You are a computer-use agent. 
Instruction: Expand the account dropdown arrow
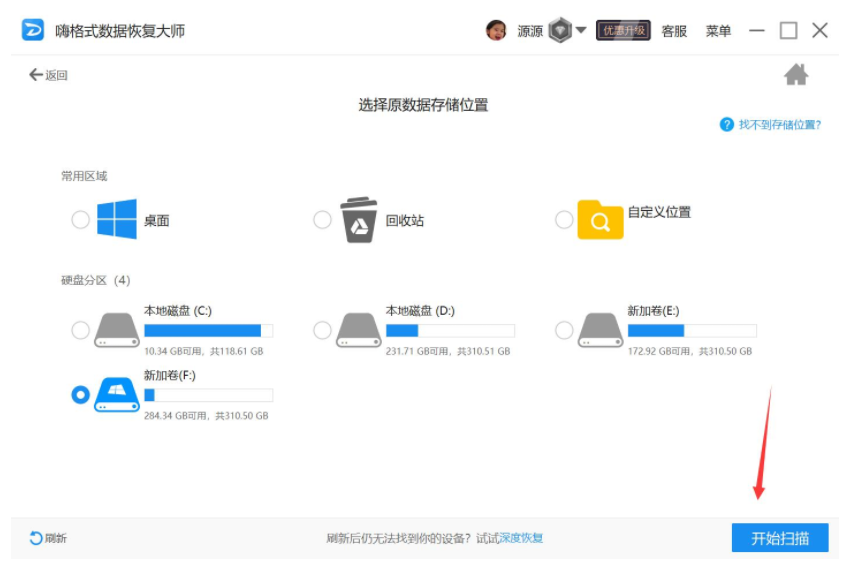click(581, 31)
